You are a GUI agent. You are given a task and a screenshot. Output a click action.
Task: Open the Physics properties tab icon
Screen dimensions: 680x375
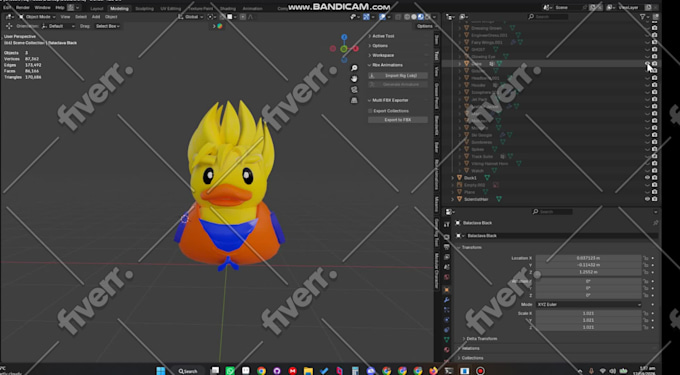[447, 320]
